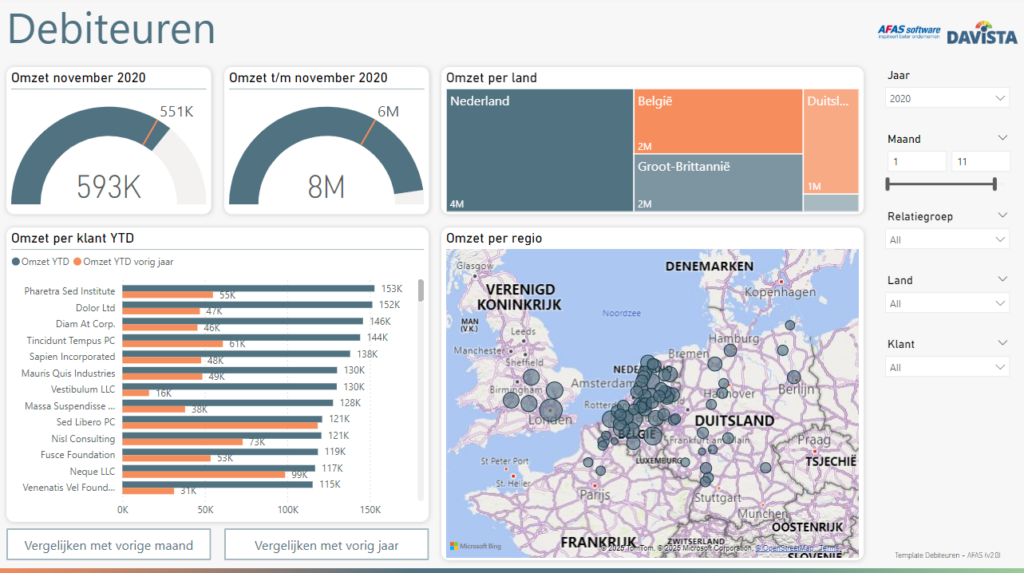Click the Omzet YTD vorig jaar legend marker
The height and width of the screenshot is (573, 1024).
tap(77, 262)
